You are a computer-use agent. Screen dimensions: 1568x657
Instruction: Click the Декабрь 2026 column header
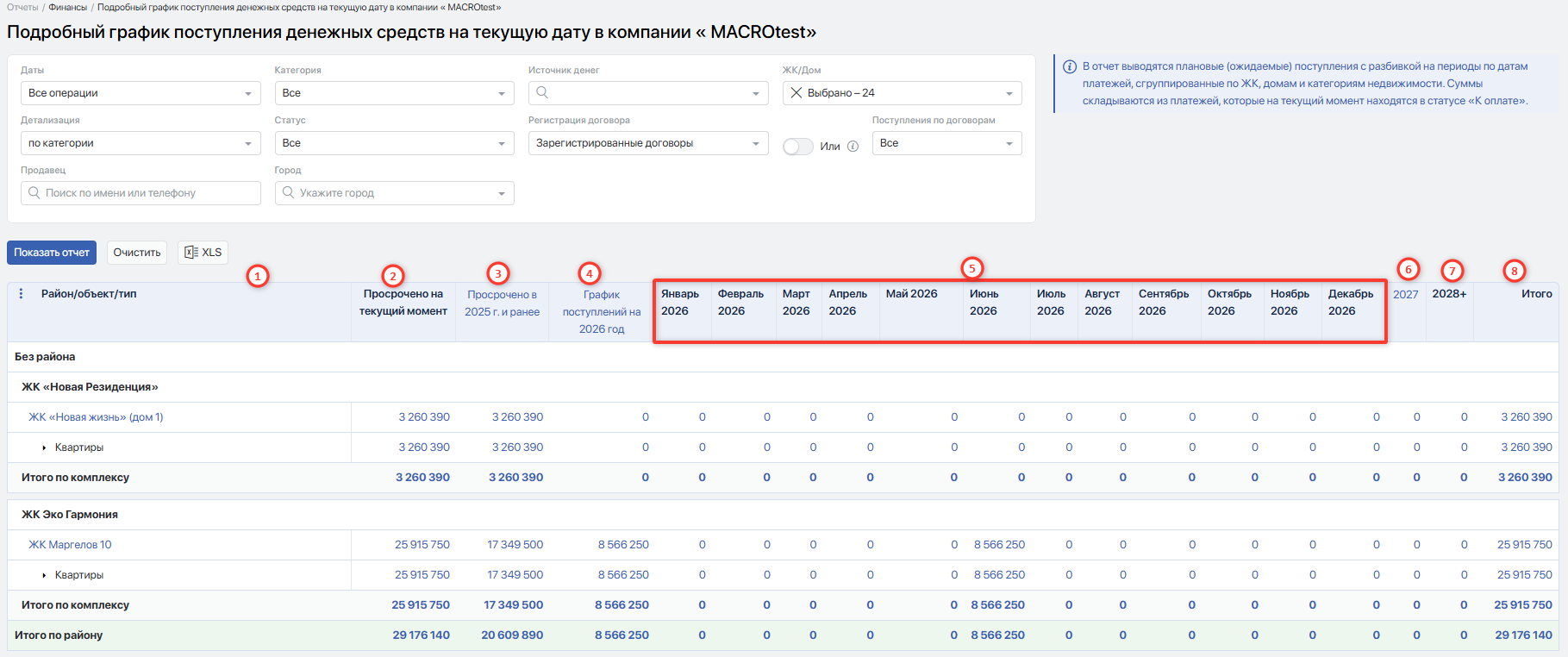tap(1351, 303)
